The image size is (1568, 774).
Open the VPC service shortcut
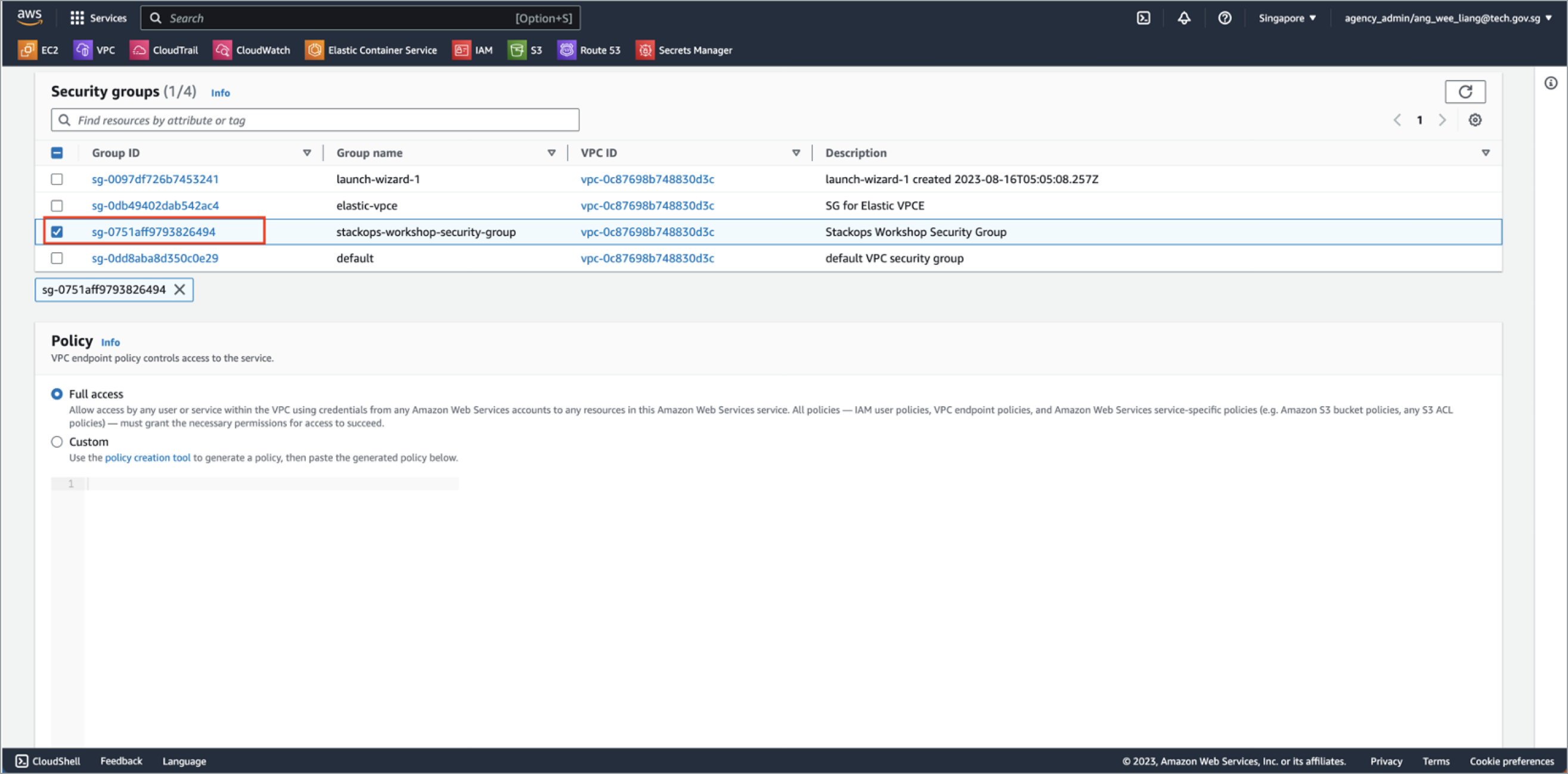pyautogui.click(x=94, y=50)
